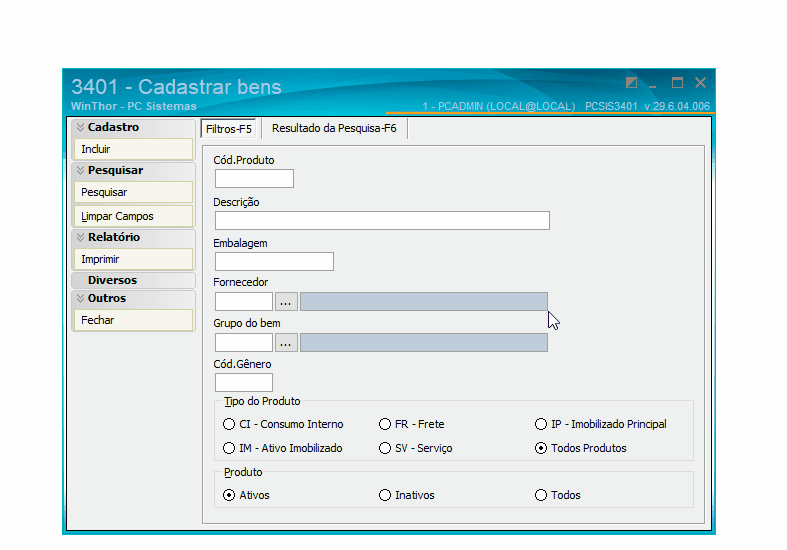Print report with Imprimir button
The image size is (787, 550).
click(x=134, y=259)
